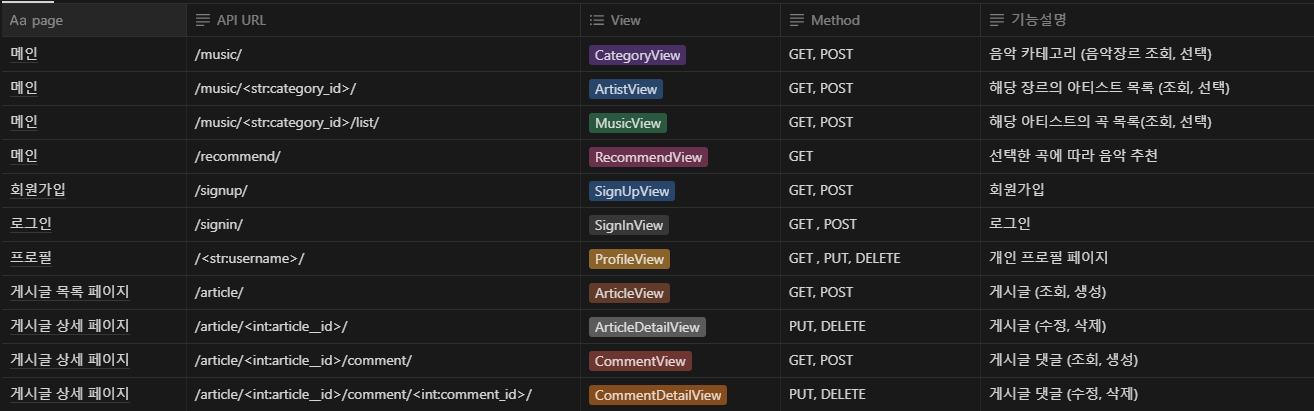The image size is (1314, 411).
Task: Select the ArtistView blue tag
Action: (625, 89)
